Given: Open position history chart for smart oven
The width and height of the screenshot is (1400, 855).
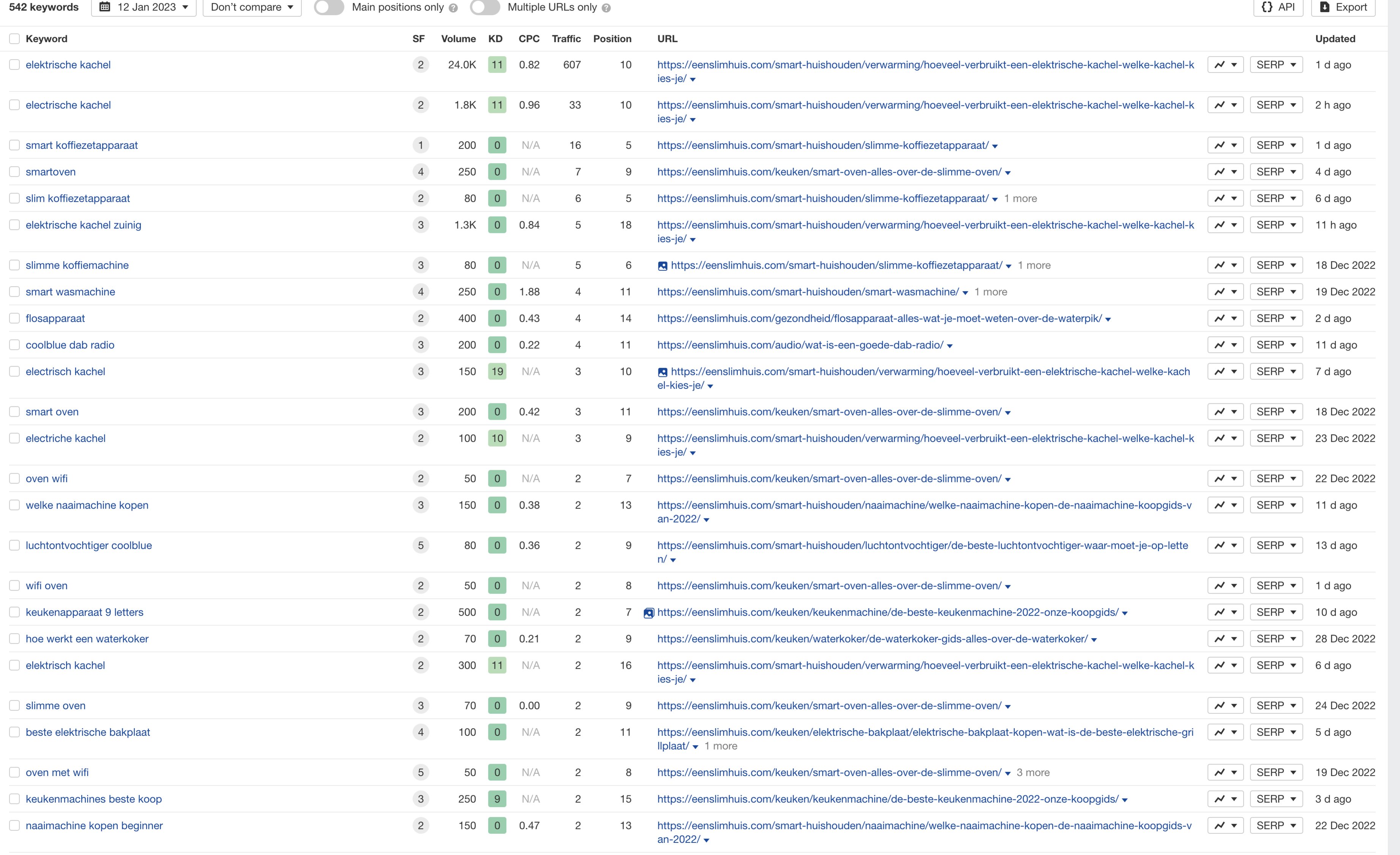Looking at the screenshot, I should click(x=1226, y=412).
